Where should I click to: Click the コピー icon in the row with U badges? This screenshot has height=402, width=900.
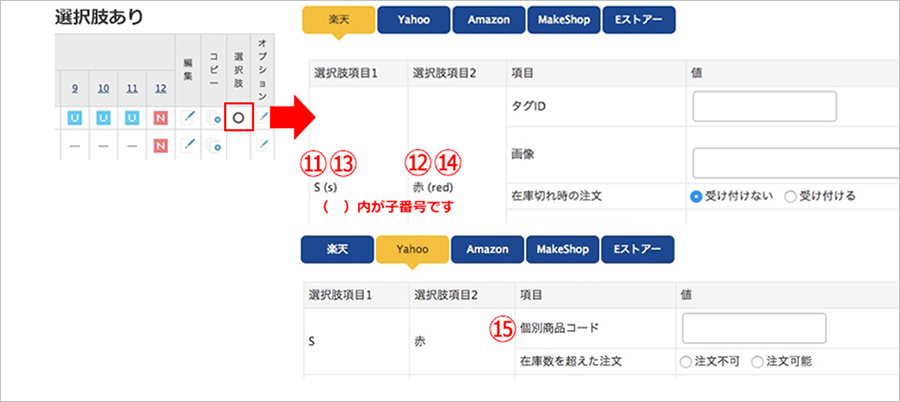point(214,118)
